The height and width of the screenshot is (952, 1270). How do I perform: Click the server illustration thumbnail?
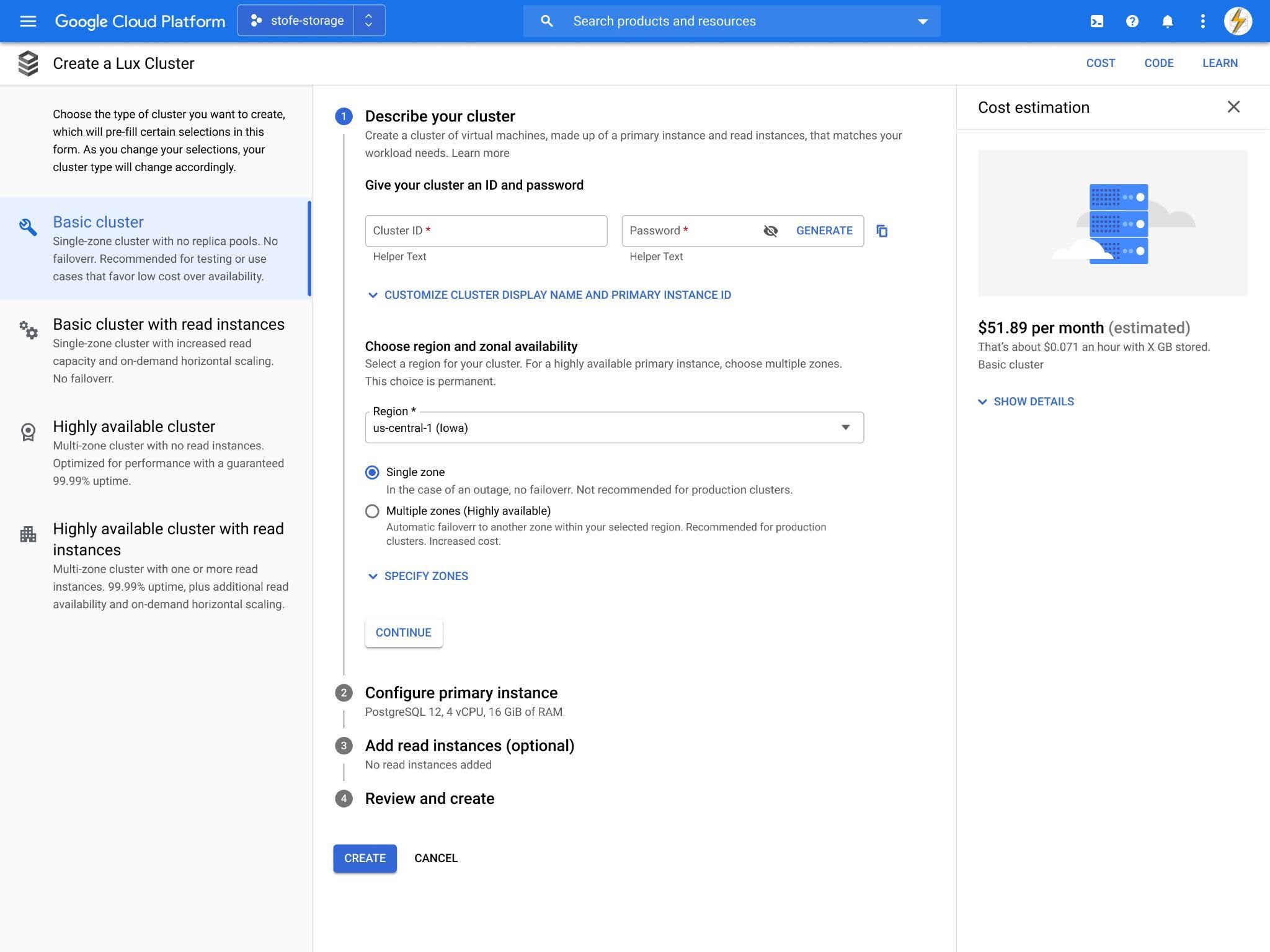coord(1112,223)
